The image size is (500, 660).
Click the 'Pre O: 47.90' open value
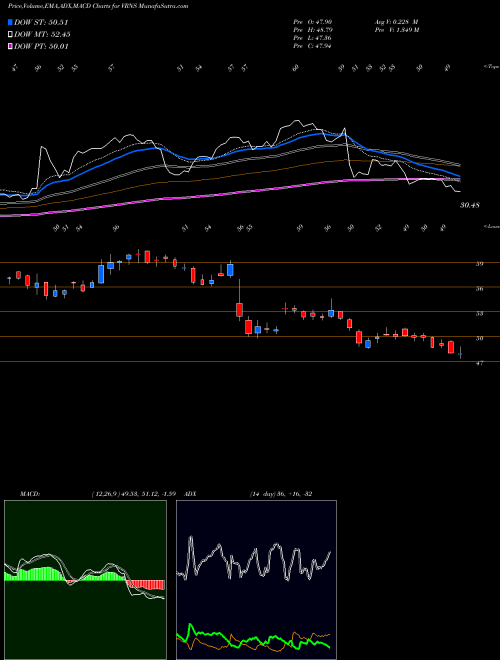click(x=313, y=21)
